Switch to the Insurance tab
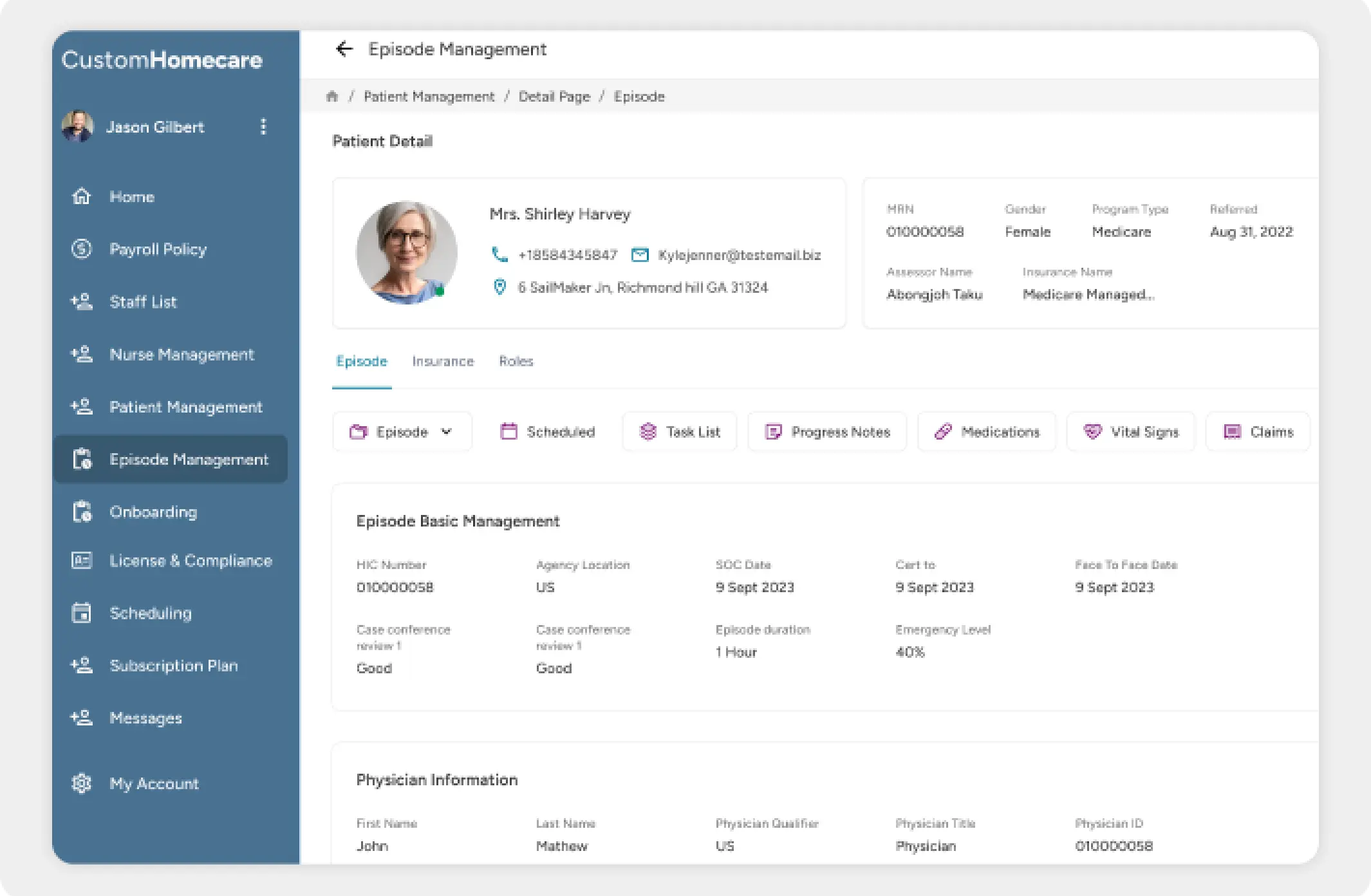Viewport: 1371px width, 896px height. click(443, 361)
